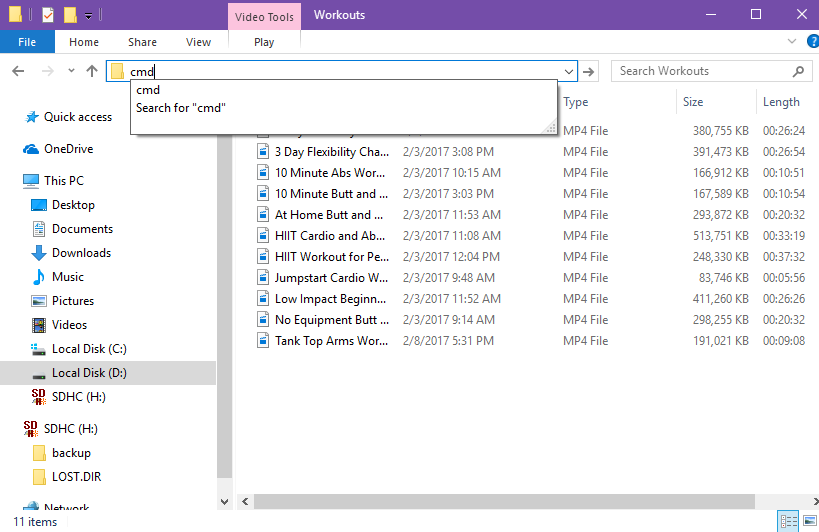The width and height of the screenshot is (819, 532).
Task: Switch to the Share ribbon tab
Action: point(142,42)
